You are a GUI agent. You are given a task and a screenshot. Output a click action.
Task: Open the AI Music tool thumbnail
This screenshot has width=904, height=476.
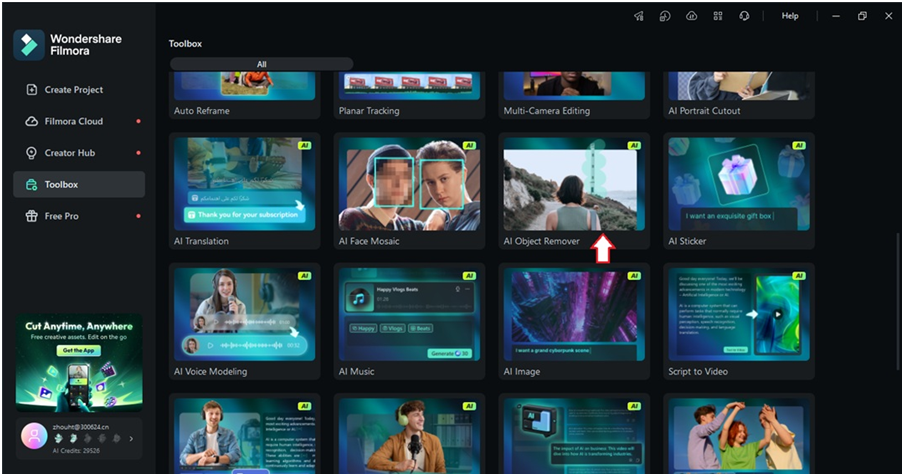[x=409, y=315]
